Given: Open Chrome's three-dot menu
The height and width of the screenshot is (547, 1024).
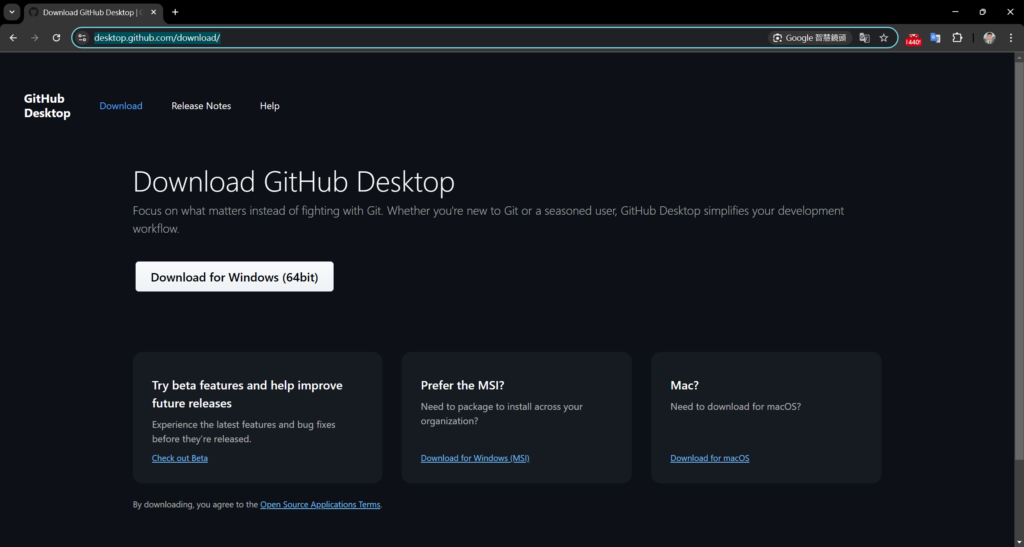Looking at the screenshot, I should click(1011, 38).
